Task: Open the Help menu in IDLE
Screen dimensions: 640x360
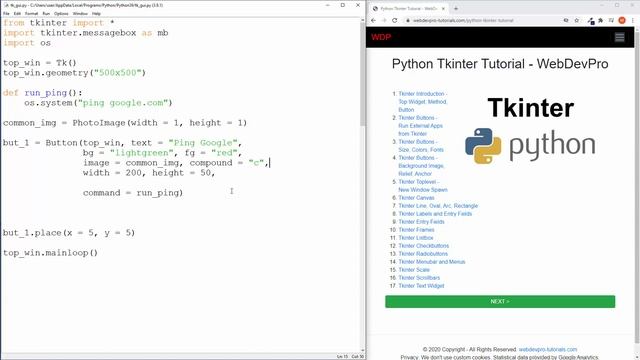Action: (96, 13)
